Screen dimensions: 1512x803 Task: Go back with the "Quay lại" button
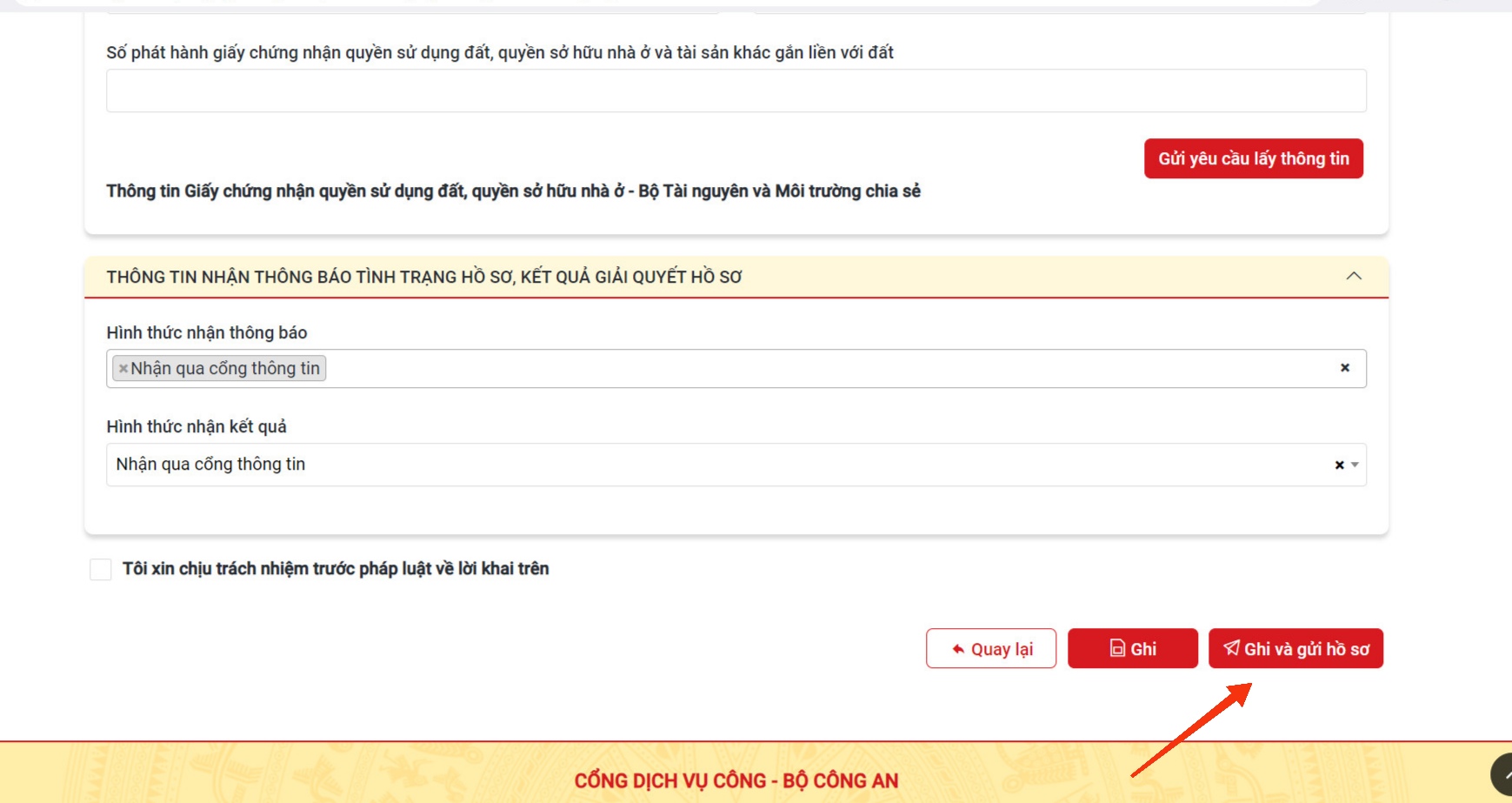[990, 649]
